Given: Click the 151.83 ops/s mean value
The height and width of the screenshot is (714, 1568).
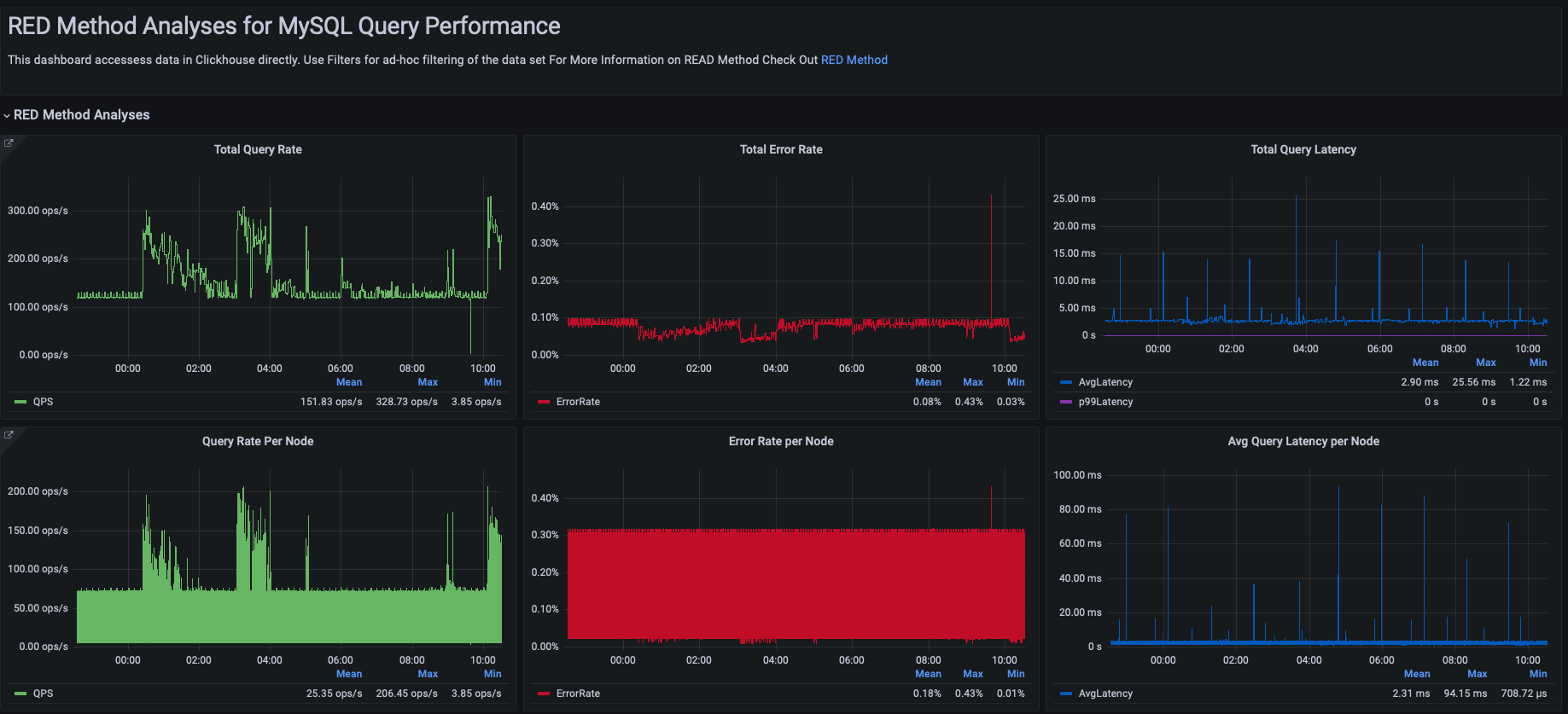Looking at the screenshot, I should tap(331, 402).
